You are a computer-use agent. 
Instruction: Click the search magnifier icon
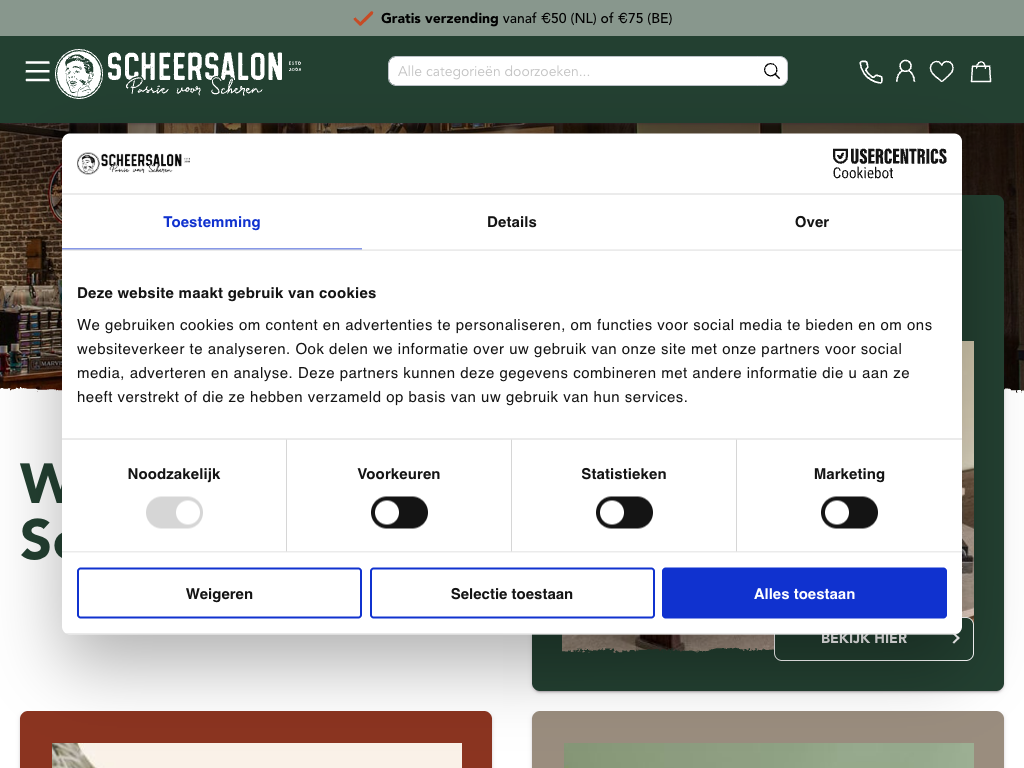(x=771, y=71)
